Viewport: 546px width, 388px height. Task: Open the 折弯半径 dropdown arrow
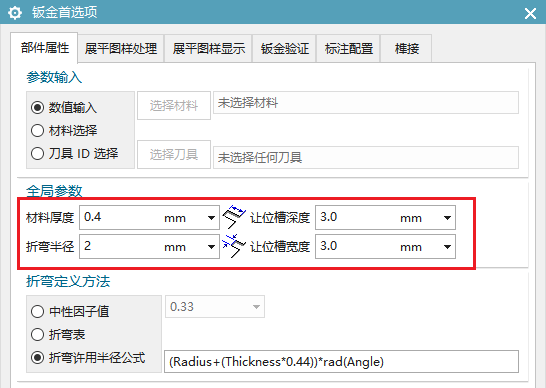click(211, 247)
